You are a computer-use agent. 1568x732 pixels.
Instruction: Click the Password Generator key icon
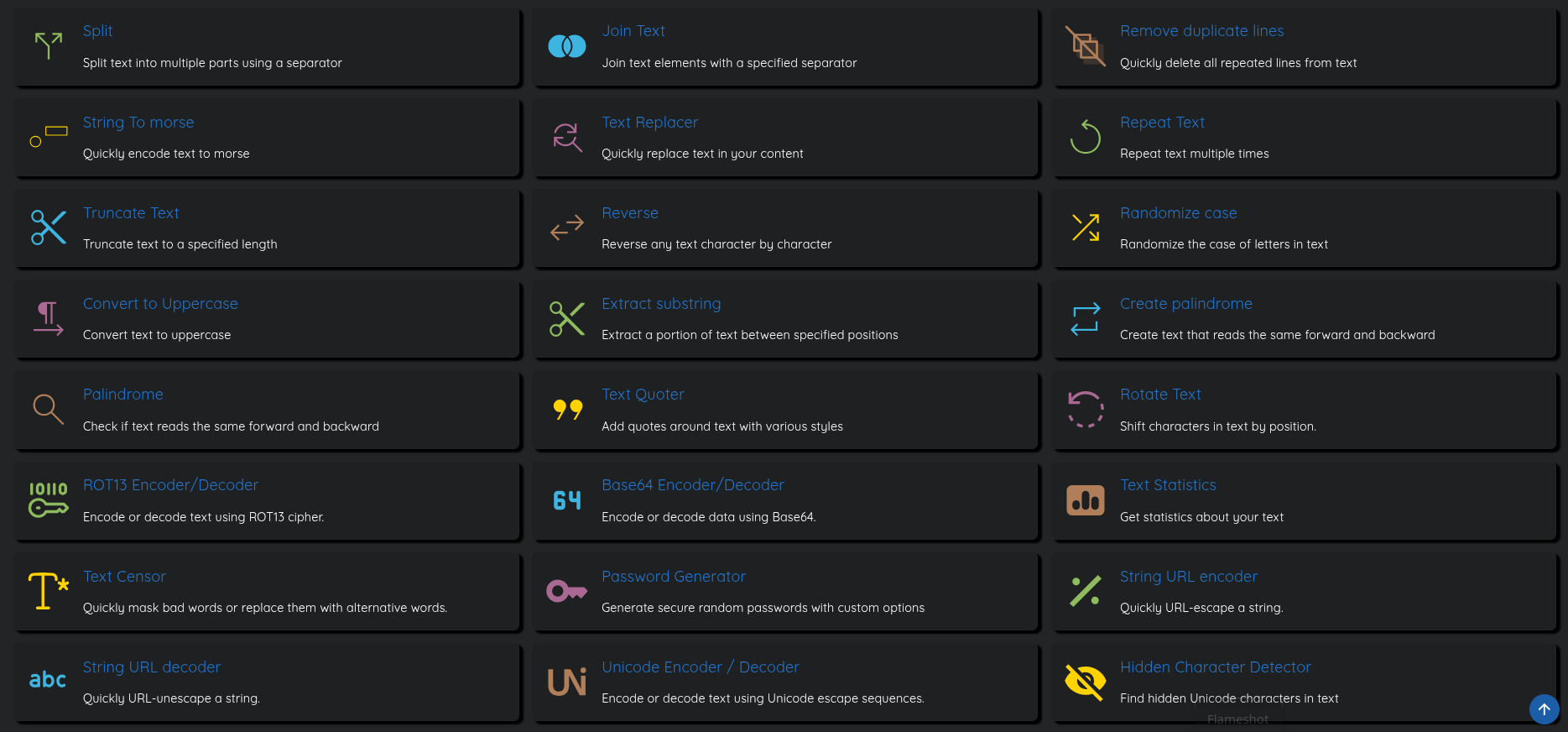(x=567, y=592)
